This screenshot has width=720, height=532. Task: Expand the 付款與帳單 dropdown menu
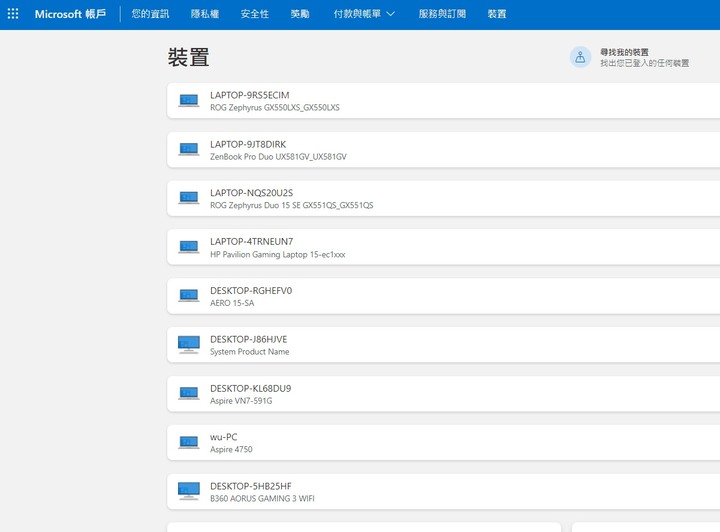pyautogui.click(x=364, y=14)
